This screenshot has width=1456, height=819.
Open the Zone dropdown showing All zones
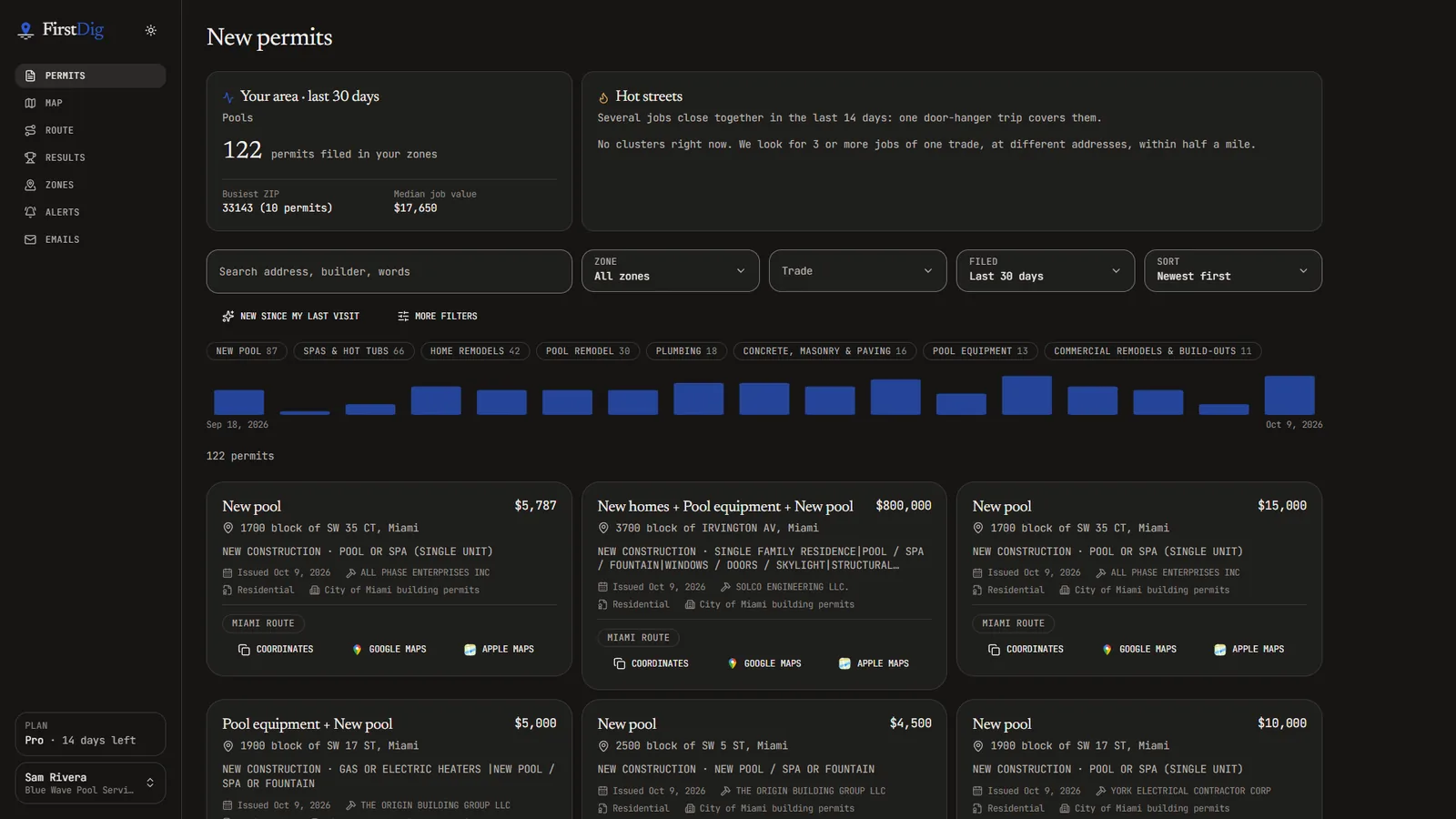[x=670, y=271]
